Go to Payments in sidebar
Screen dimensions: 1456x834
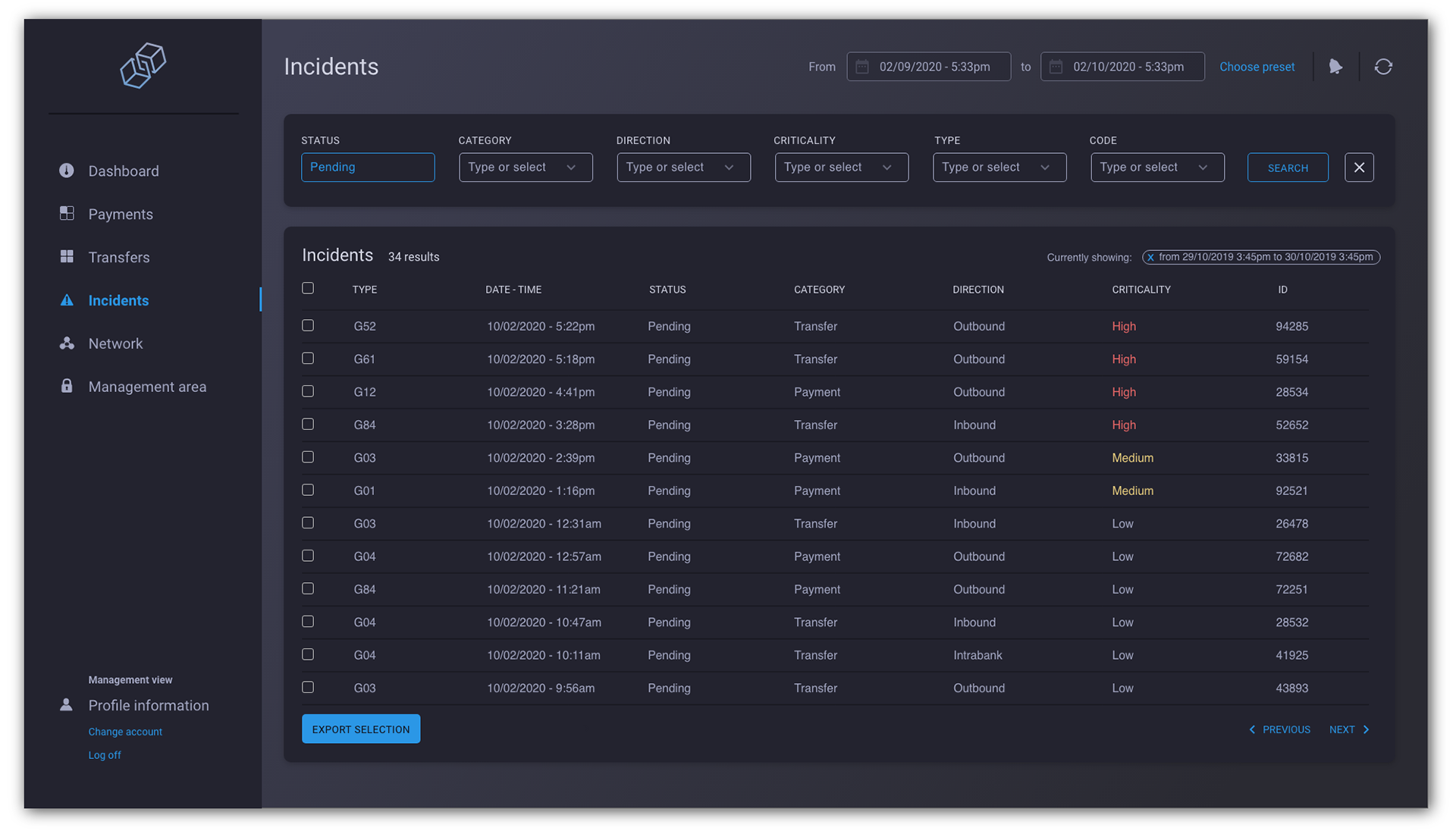click(120, 215)
